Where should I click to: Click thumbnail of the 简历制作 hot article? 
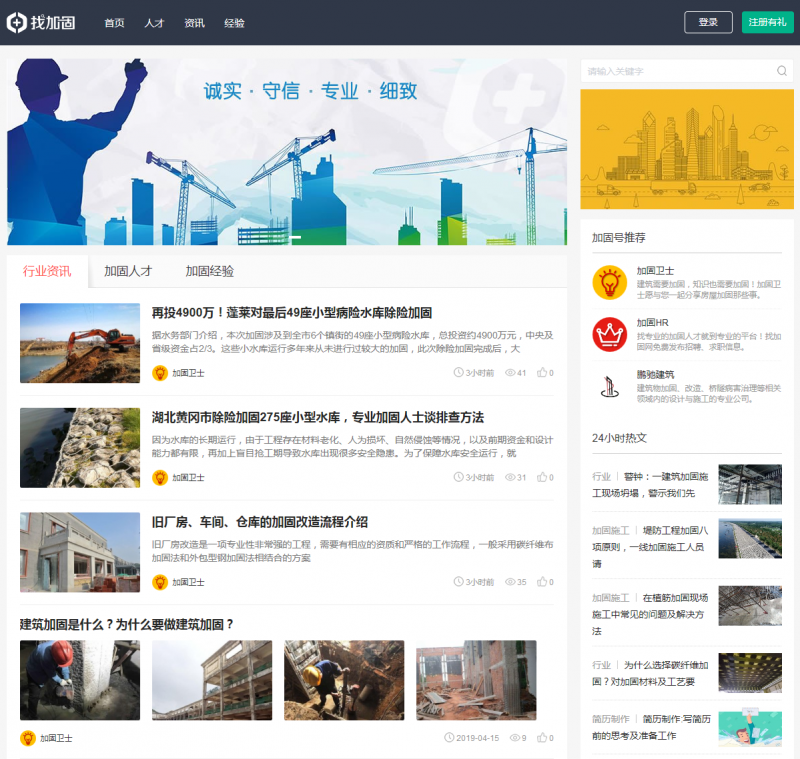(750, 727)
